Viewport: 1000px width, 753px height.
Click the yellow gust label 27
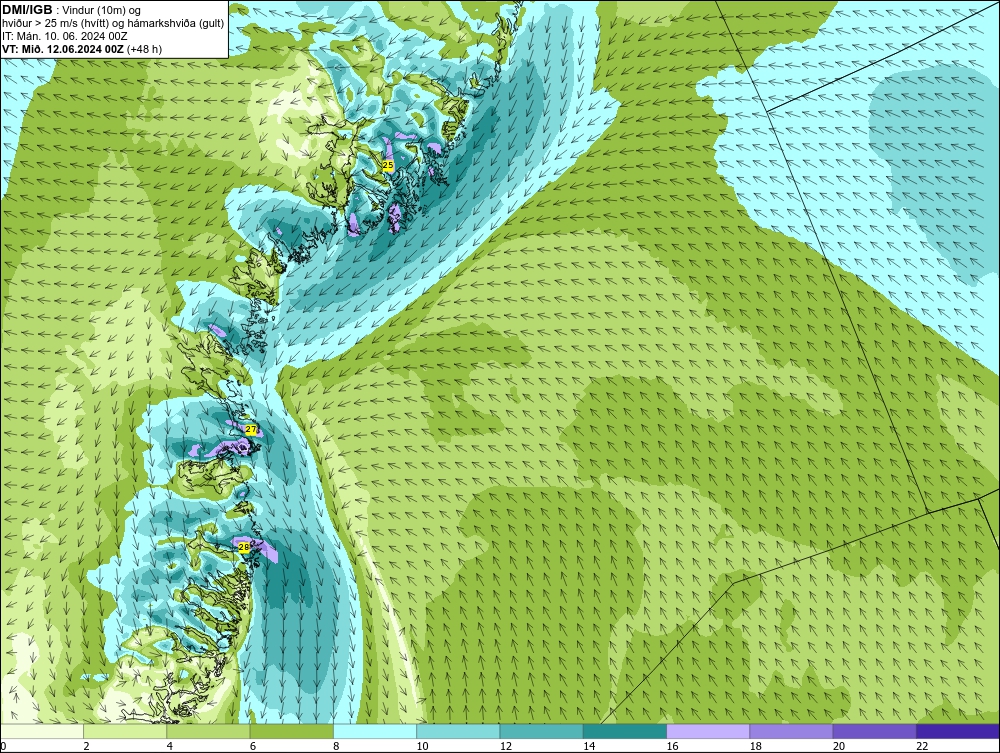point(251,430)
